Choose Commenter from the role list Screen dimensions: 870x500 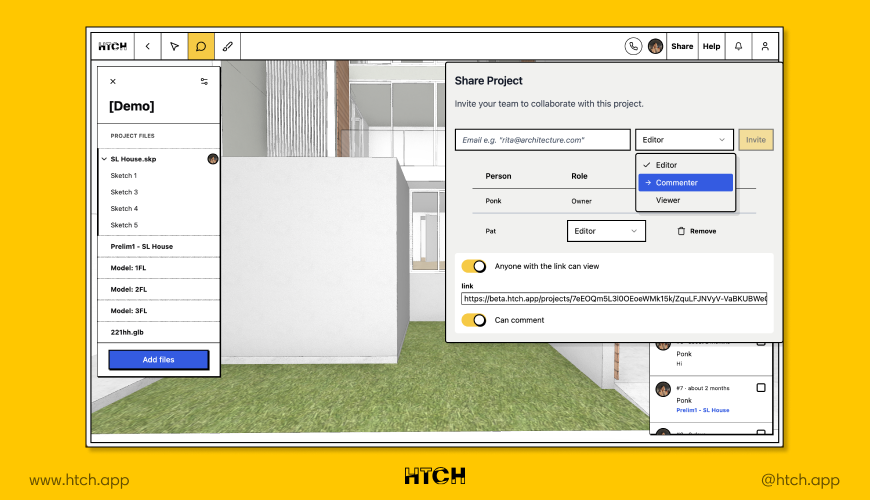tap(685, 183)
